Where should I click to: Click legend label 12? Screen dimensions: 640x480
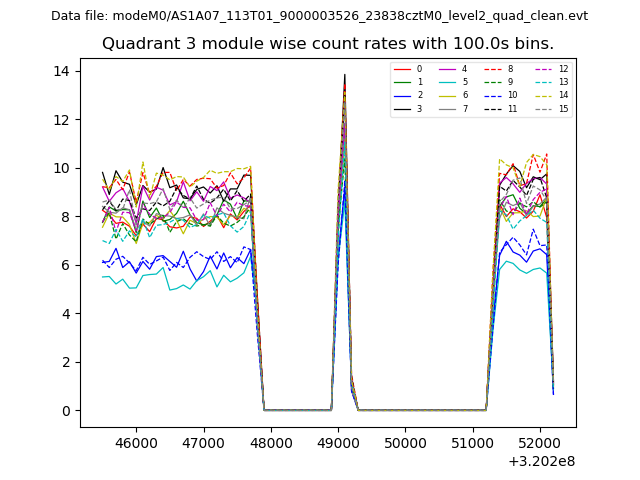[x=563, y=69]
